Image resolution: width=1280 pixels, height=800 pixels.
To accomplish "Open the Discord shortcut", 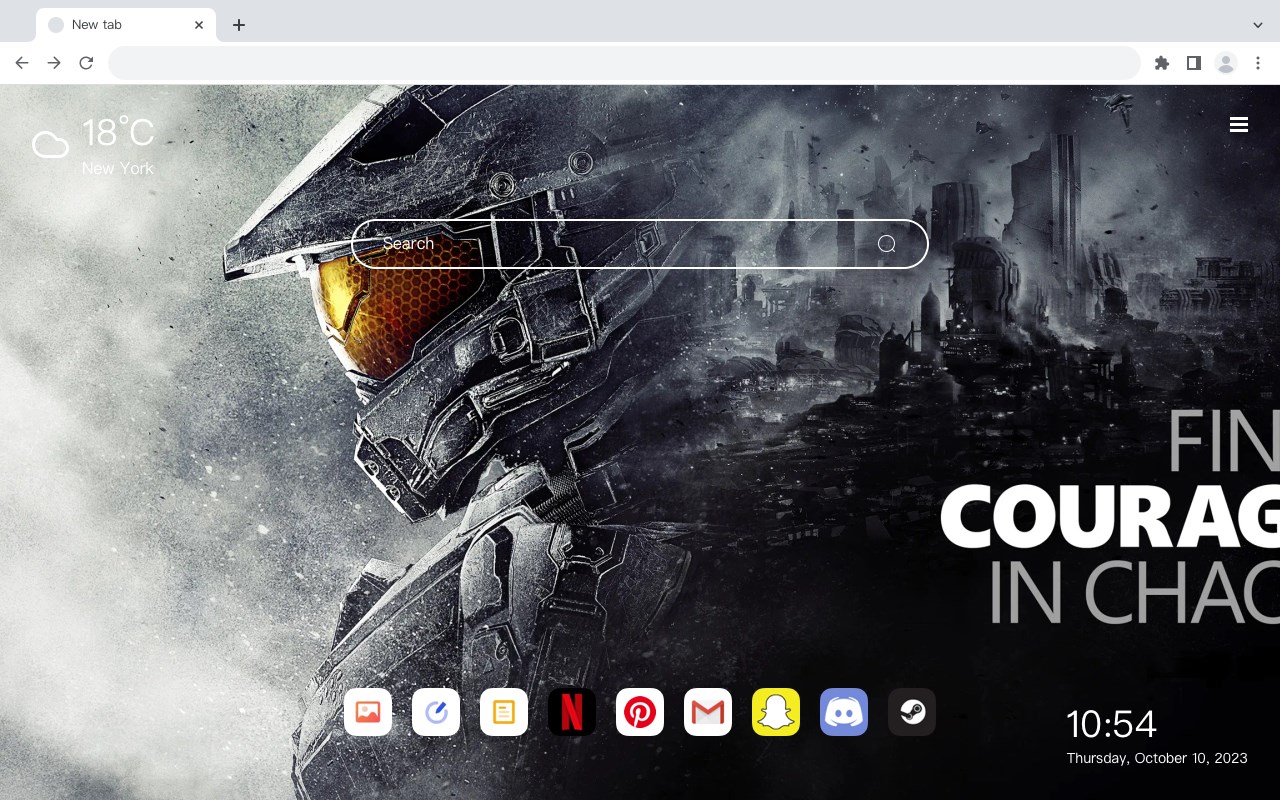I will (844, 712).
